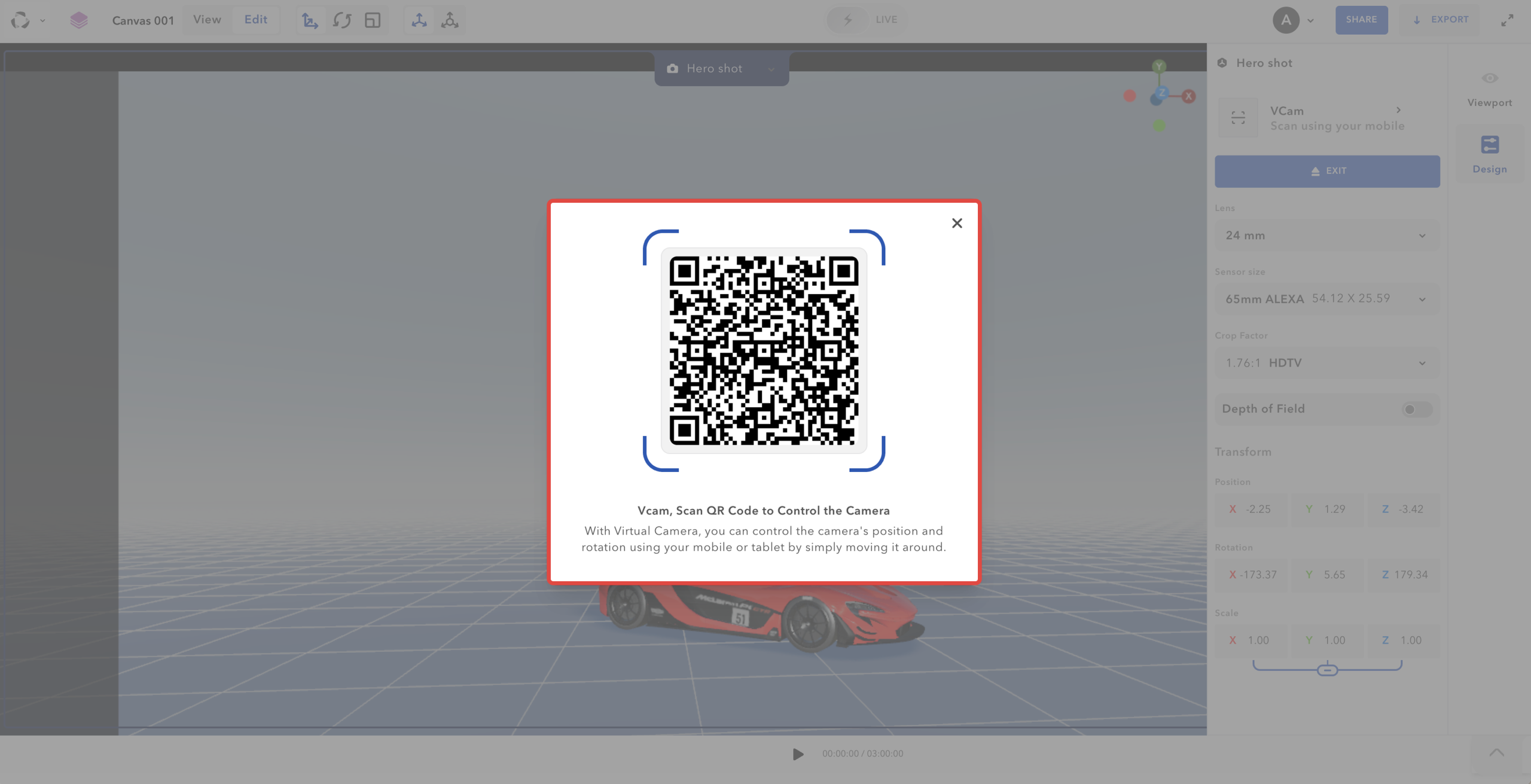Open the purple layers icon

click(79, 20)
